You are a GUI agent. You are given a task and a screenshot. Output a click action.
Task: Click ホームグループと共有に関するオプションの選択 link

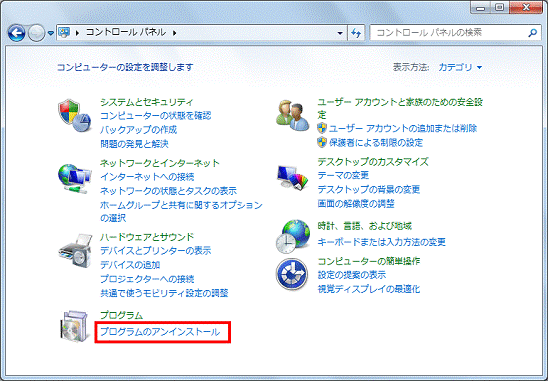(x=181, y=211)
